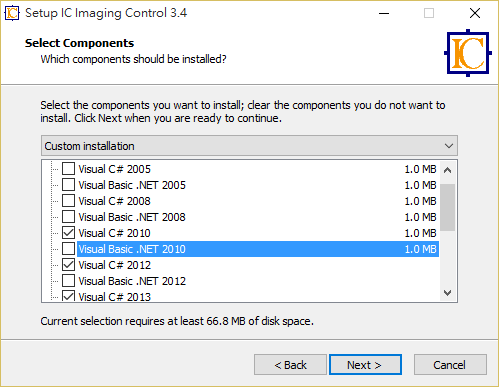Click the dropdown chevron arrow of installation type
The image size is (499, 387).
(x=449, y=146)
